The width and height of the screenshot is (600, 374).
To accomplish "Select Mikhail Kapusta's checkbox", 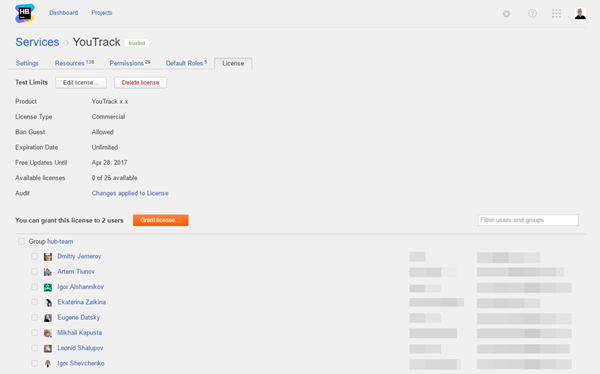I will 34,333.
